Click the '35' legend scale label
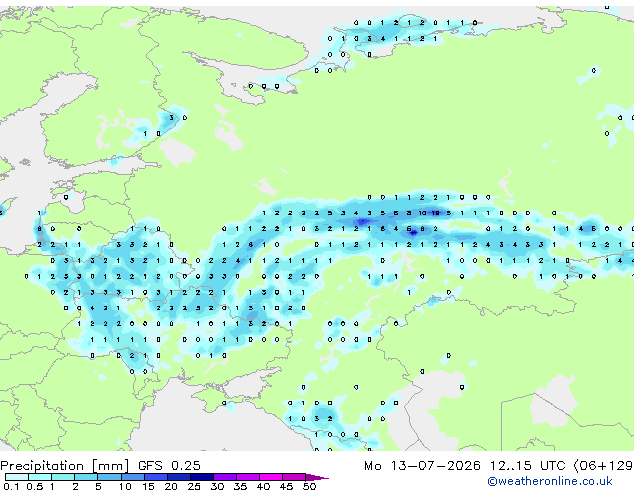The width and height of the screenshot is (634, 490). [x=240, y=486]
